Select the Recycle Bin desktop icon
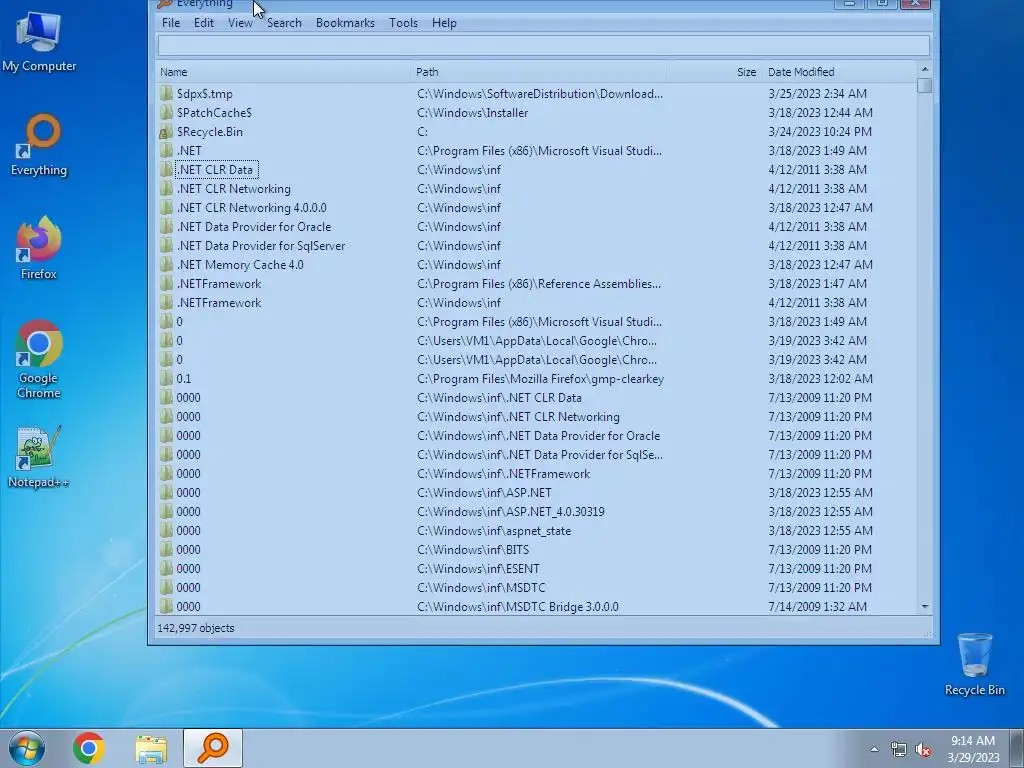The width and height of the screenshot is (1024, 768). point(974,664)
